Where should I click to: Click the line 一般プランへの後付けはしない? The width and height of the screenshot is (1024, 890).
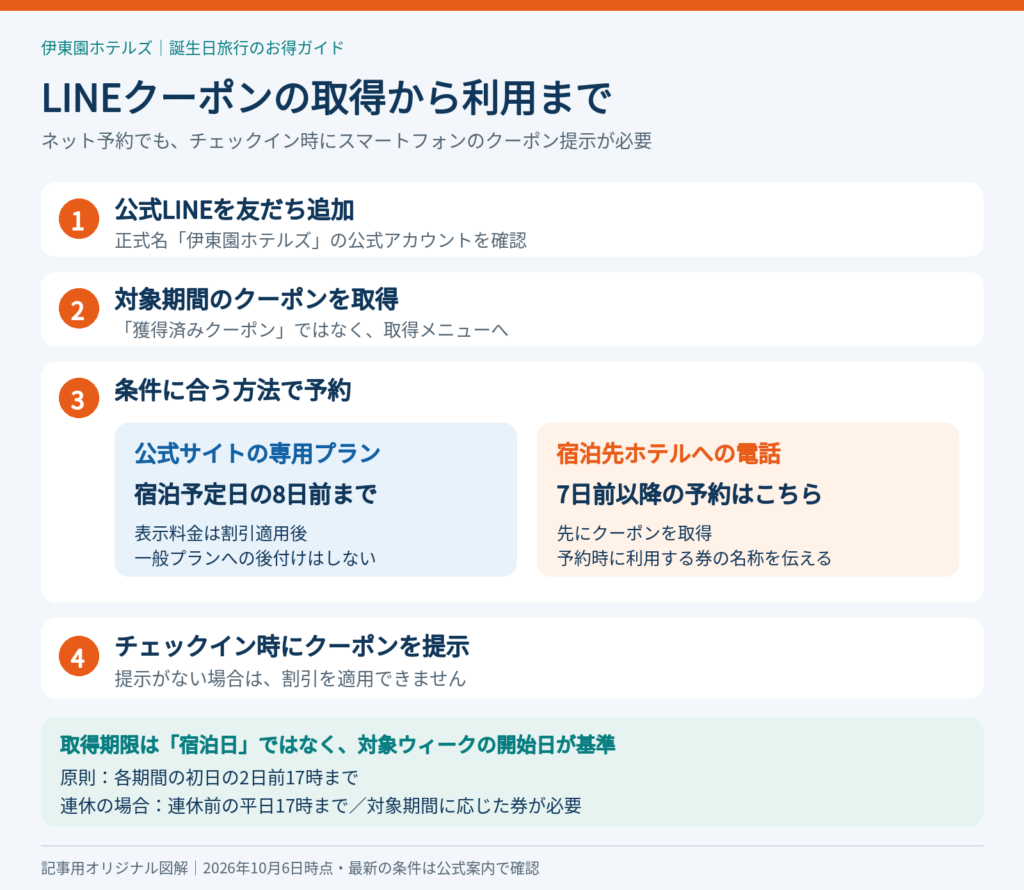click(255, 558)
